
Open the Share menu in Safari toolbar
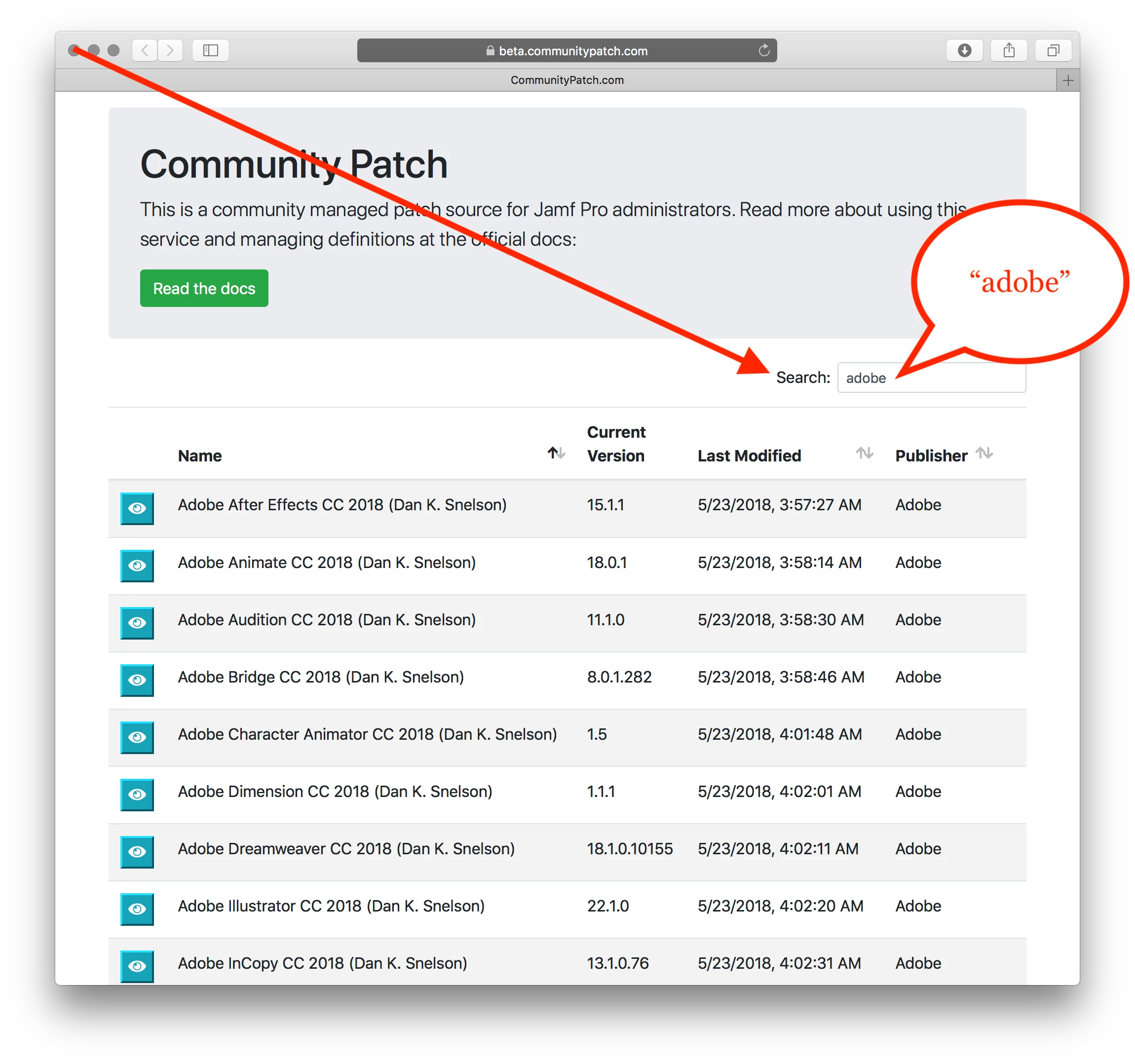(1009, 50)
